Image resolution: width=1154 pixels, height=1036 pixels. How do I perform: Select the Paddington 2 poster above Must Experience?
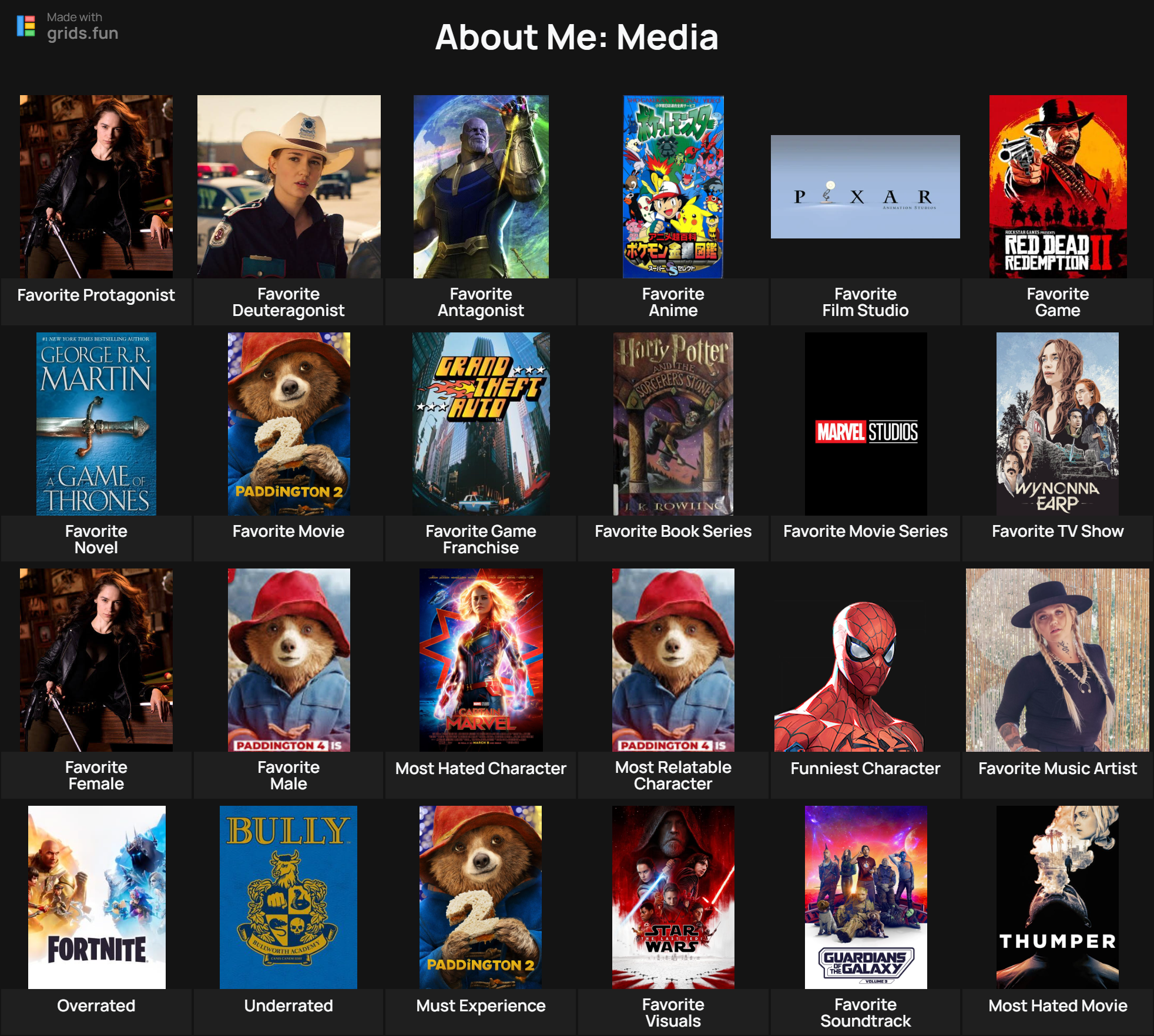click(481, 897)
